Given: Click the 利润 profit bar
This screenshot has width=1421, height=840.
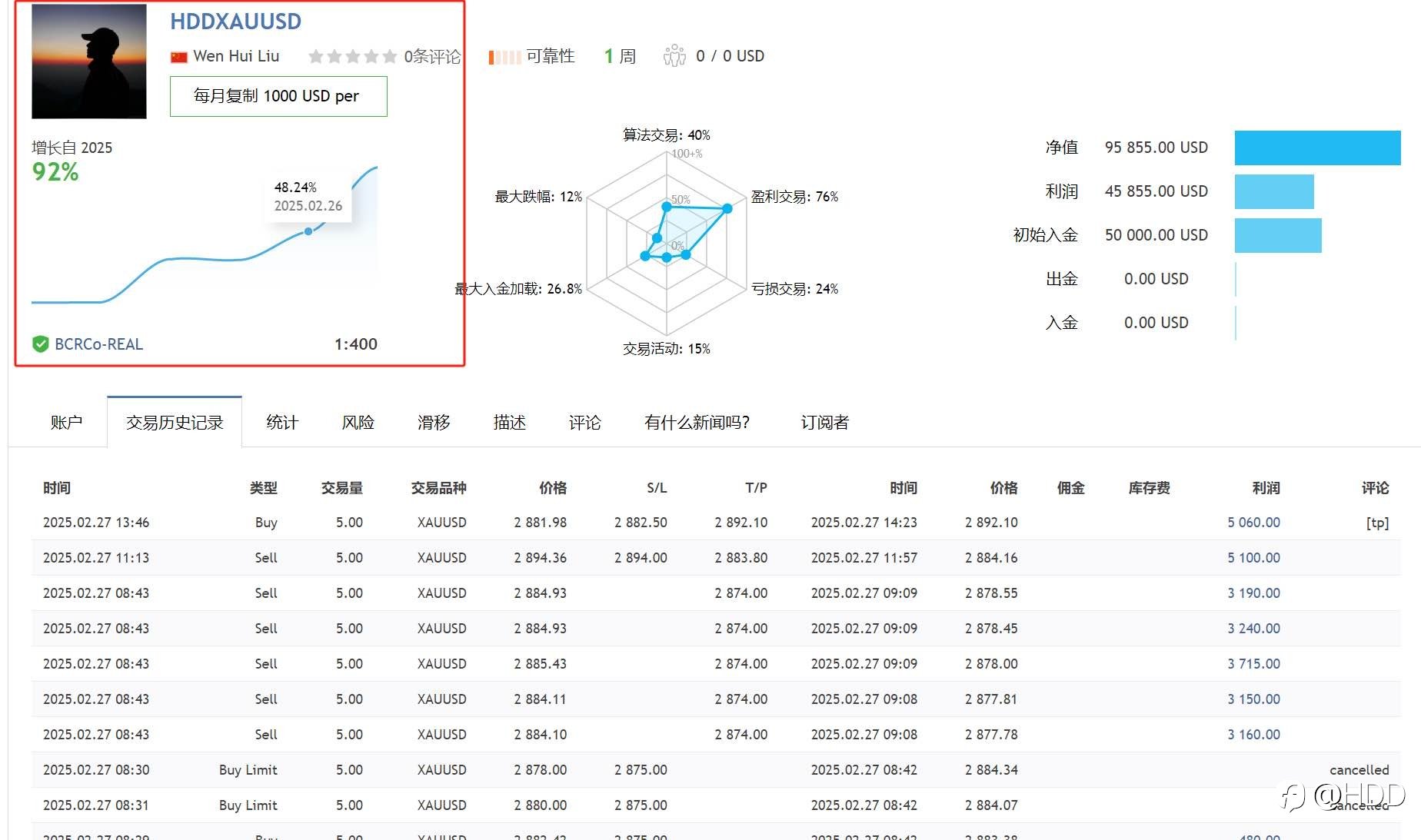Looking at the screenshot, I should (x=1274, y=191).
